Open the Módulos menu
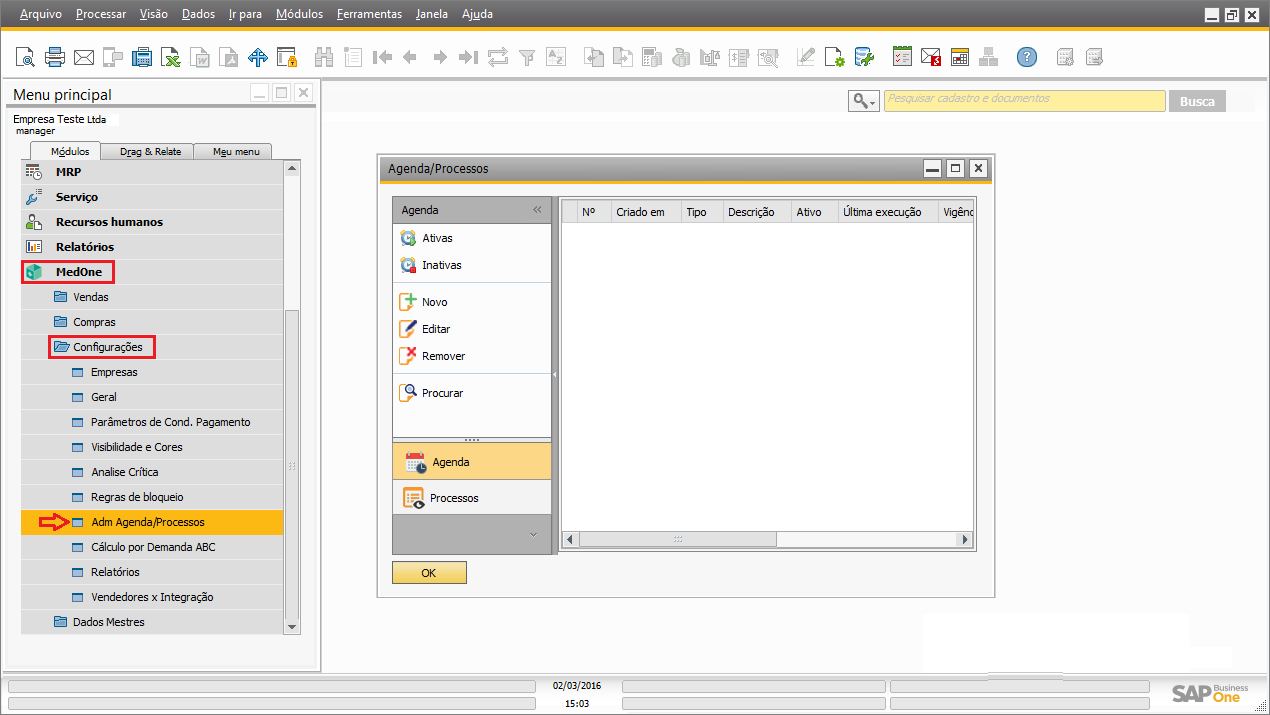Screen dimensions: 1270x715 click(300, 14)
